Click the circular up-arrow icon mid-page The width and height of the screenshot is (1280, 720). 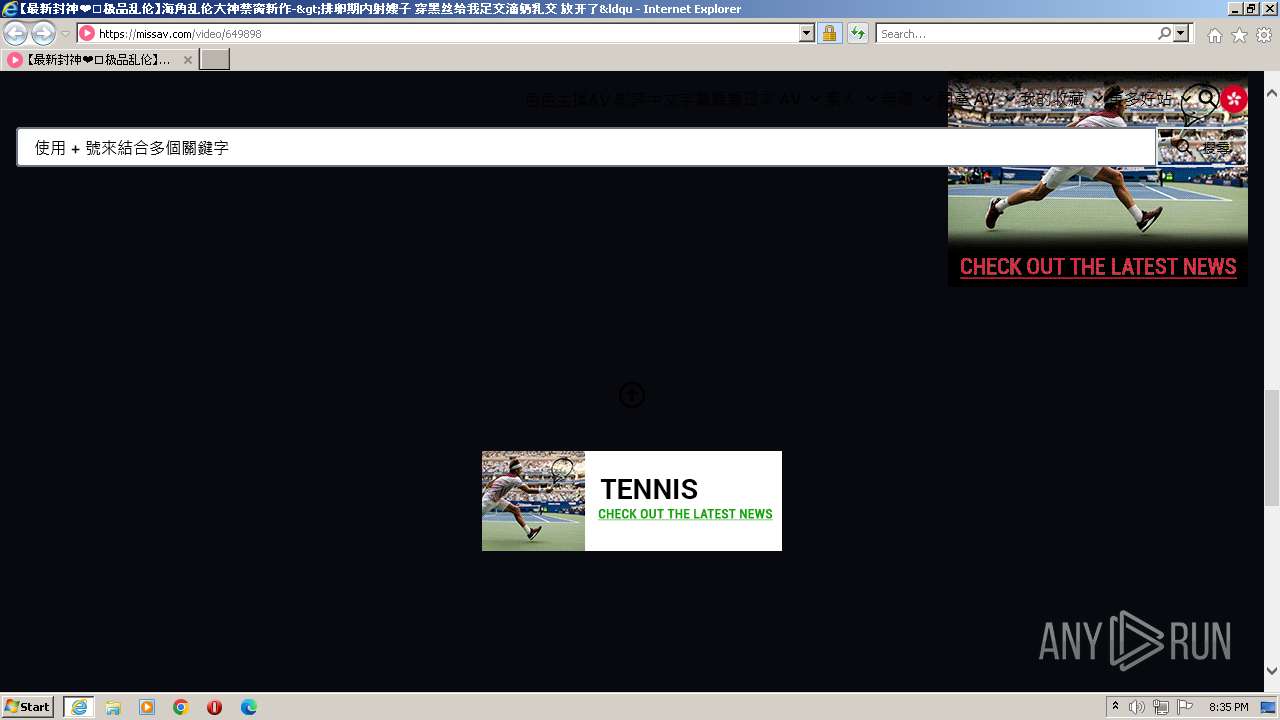(631, 395)
